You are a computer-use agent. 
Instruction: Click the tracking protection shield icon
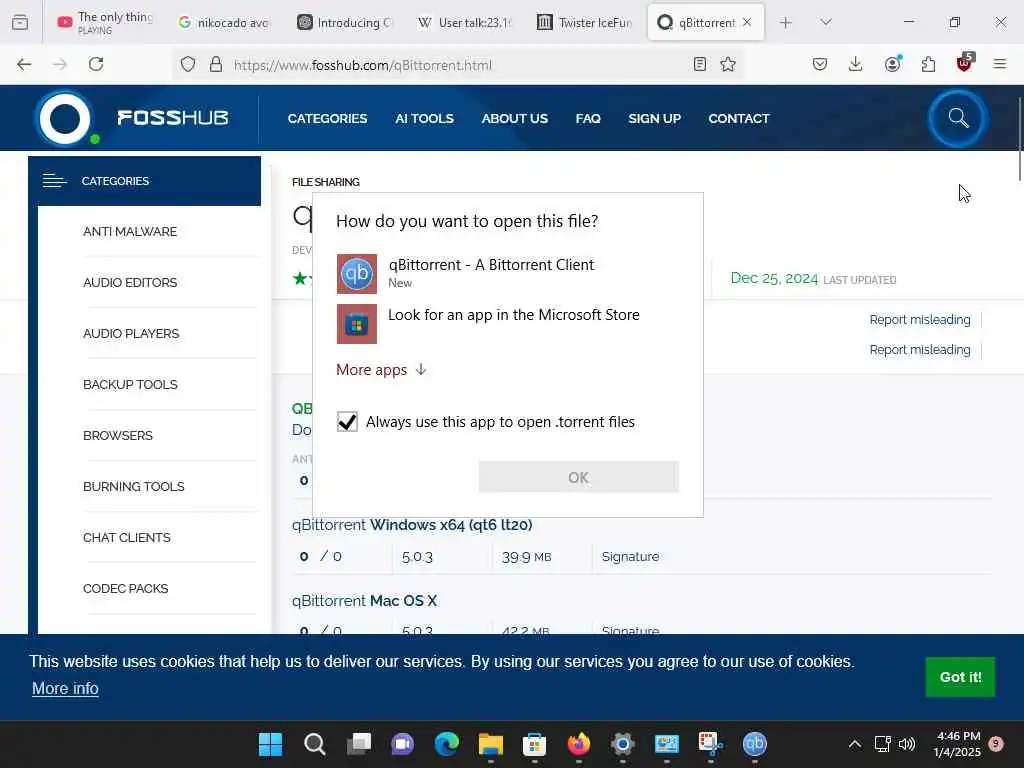coord(188,65)
